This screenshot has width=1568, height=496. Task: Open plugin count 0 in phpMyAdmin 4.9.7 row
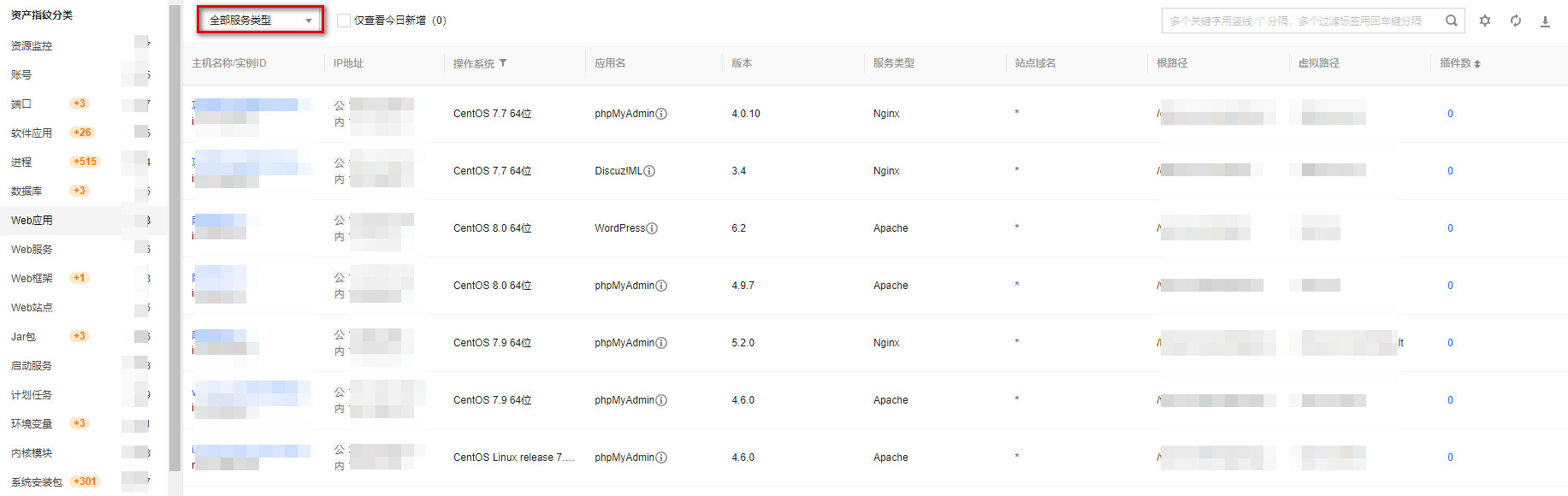coord(1450,286)
